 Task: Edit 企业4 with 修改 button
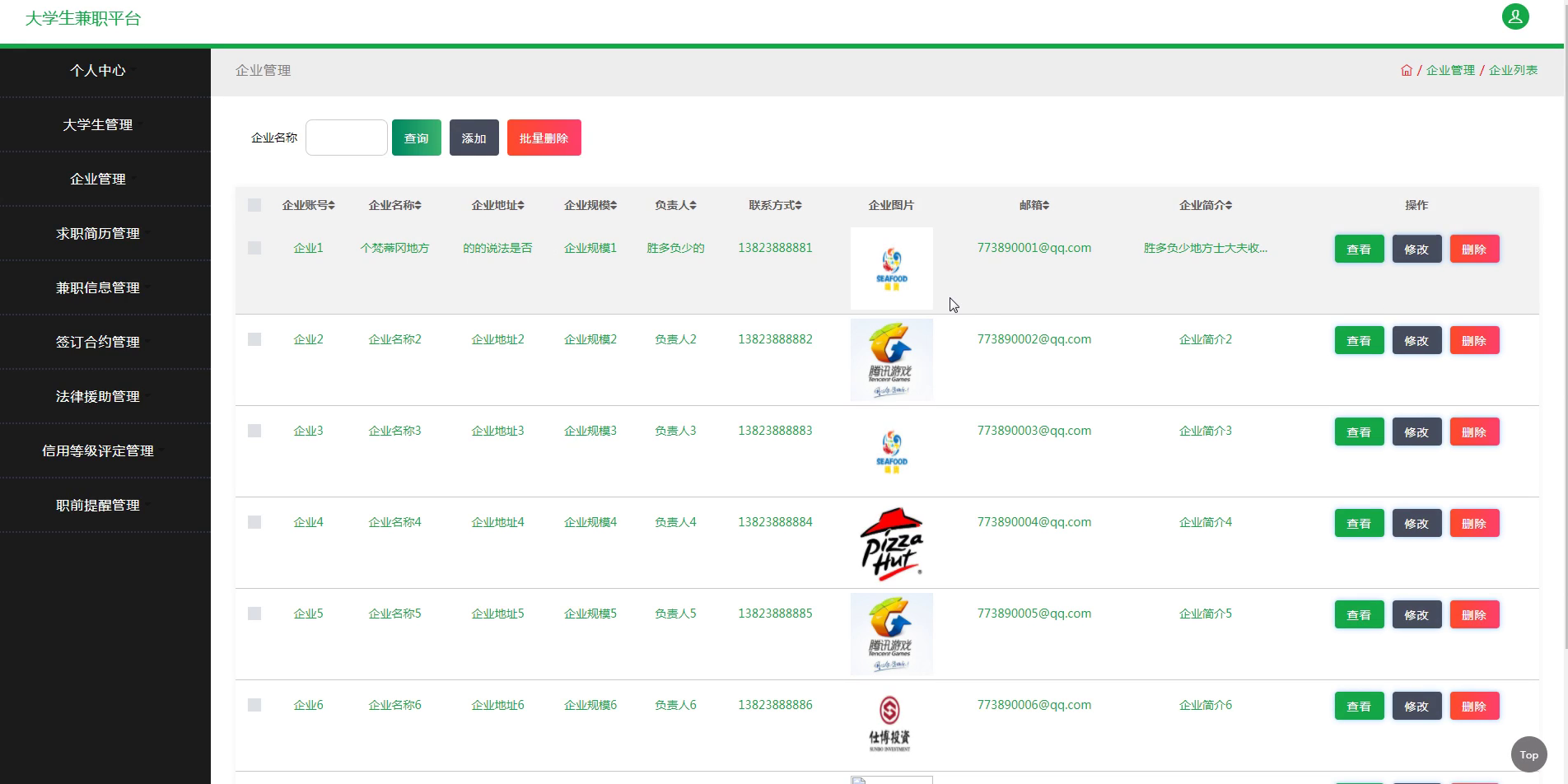(x=1416, y=523)
